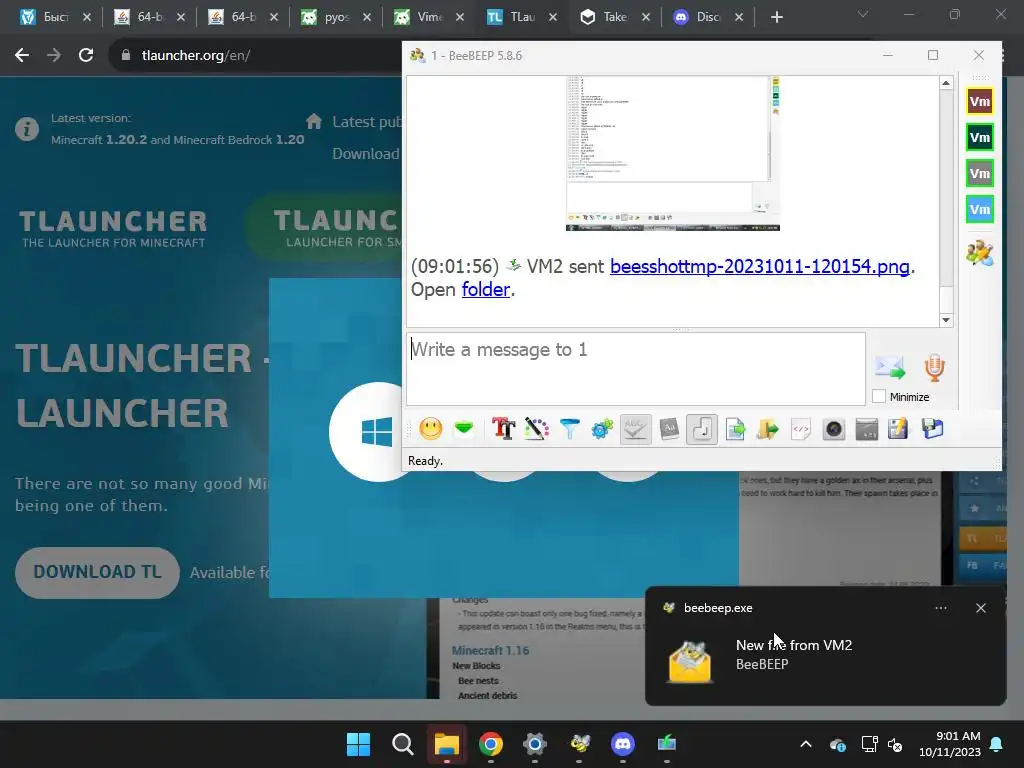Click the send file icon with green arrow
This screenshot has width=1024, height=768.
[735, 429]
